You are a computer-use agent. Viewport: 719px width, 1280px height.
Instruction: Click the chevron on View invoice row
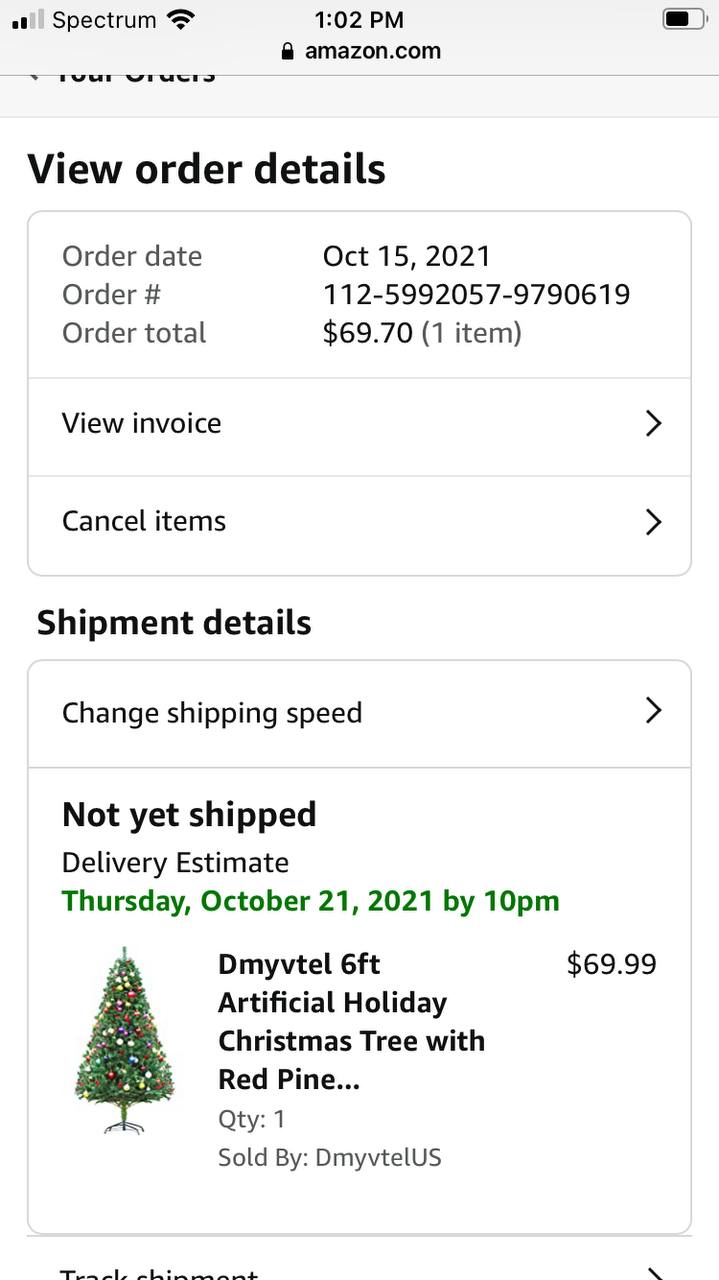[x=653, y=424]
